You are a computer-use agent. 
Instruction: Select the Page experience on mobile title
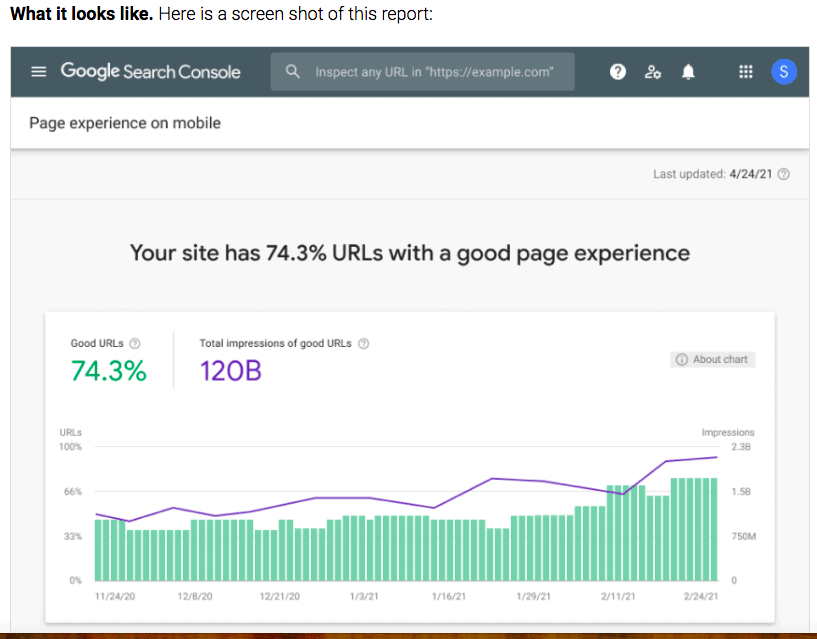tap(125, 123)
